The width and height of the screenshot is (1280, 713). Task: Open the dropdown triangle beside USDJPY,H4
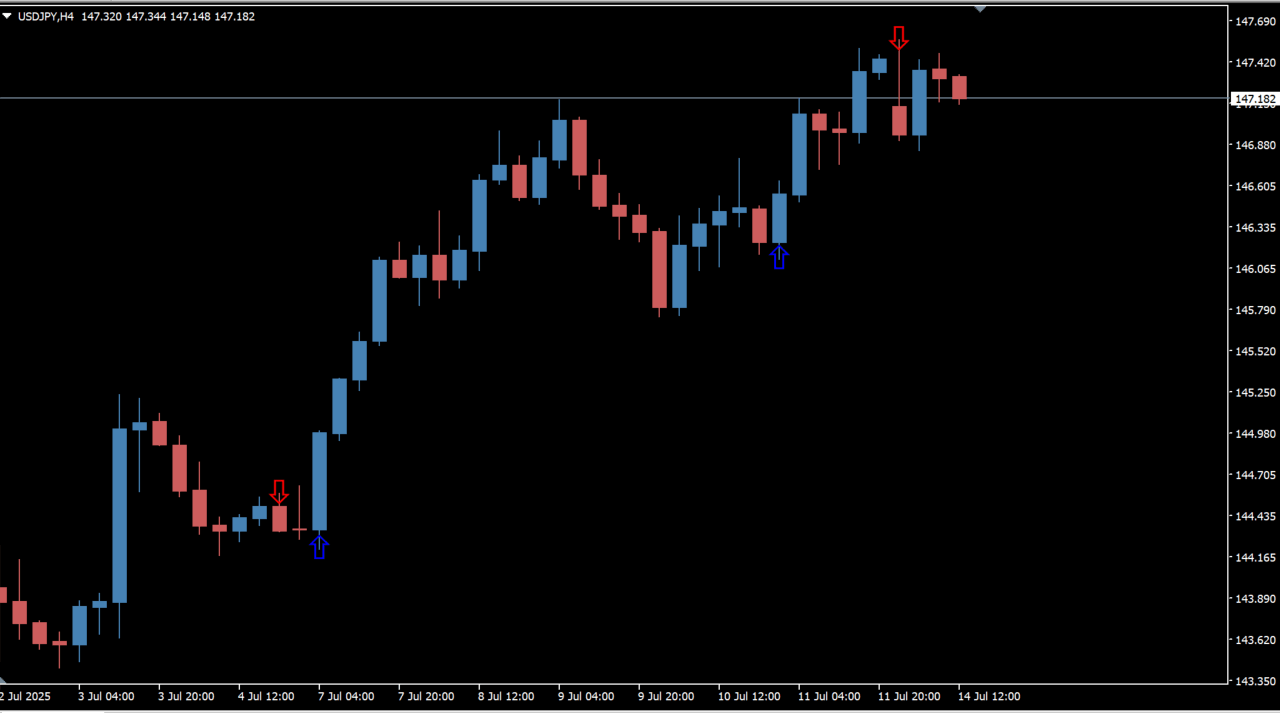[7, 16]
